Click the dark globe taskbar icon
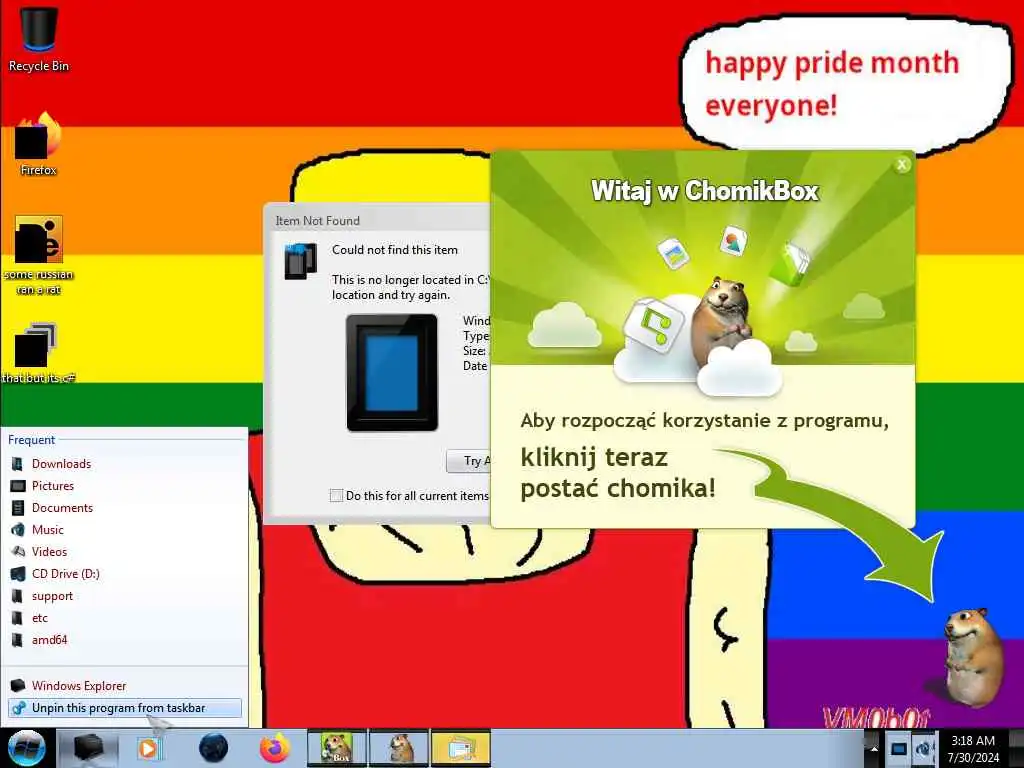Viewport: 1024px width, 768px height. point(213,748)
